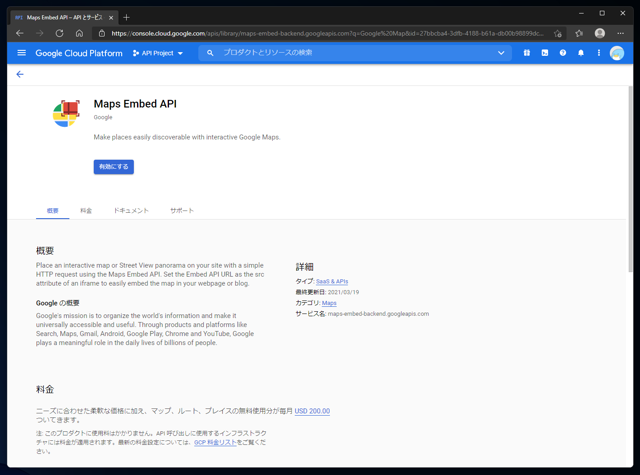Click the Maps Embed API logo
Viewport: 640px width, 475px height.
[66, 113]
